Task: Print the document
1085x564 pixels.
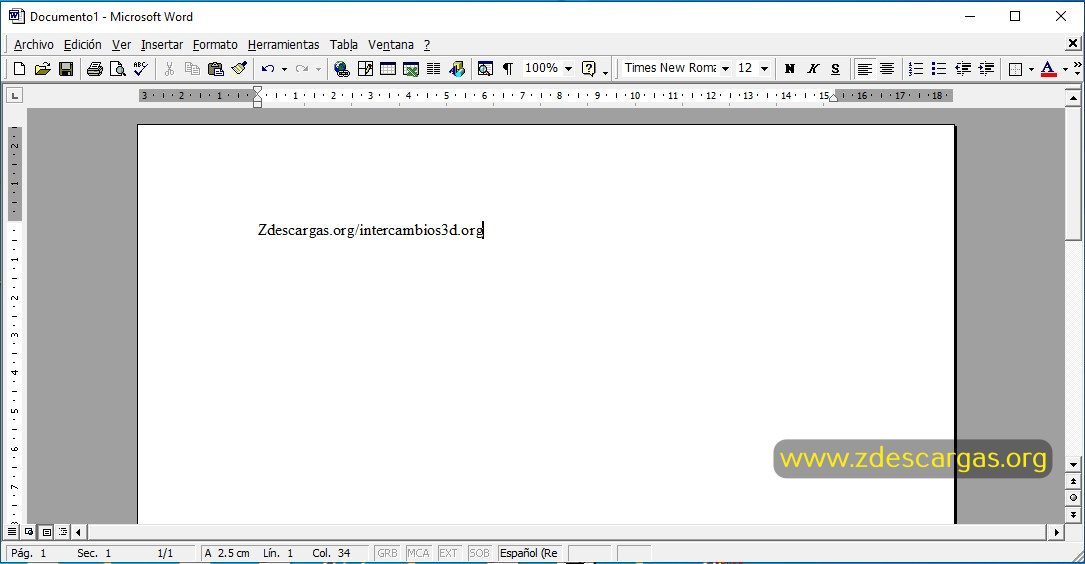Action: coord(95,69)
